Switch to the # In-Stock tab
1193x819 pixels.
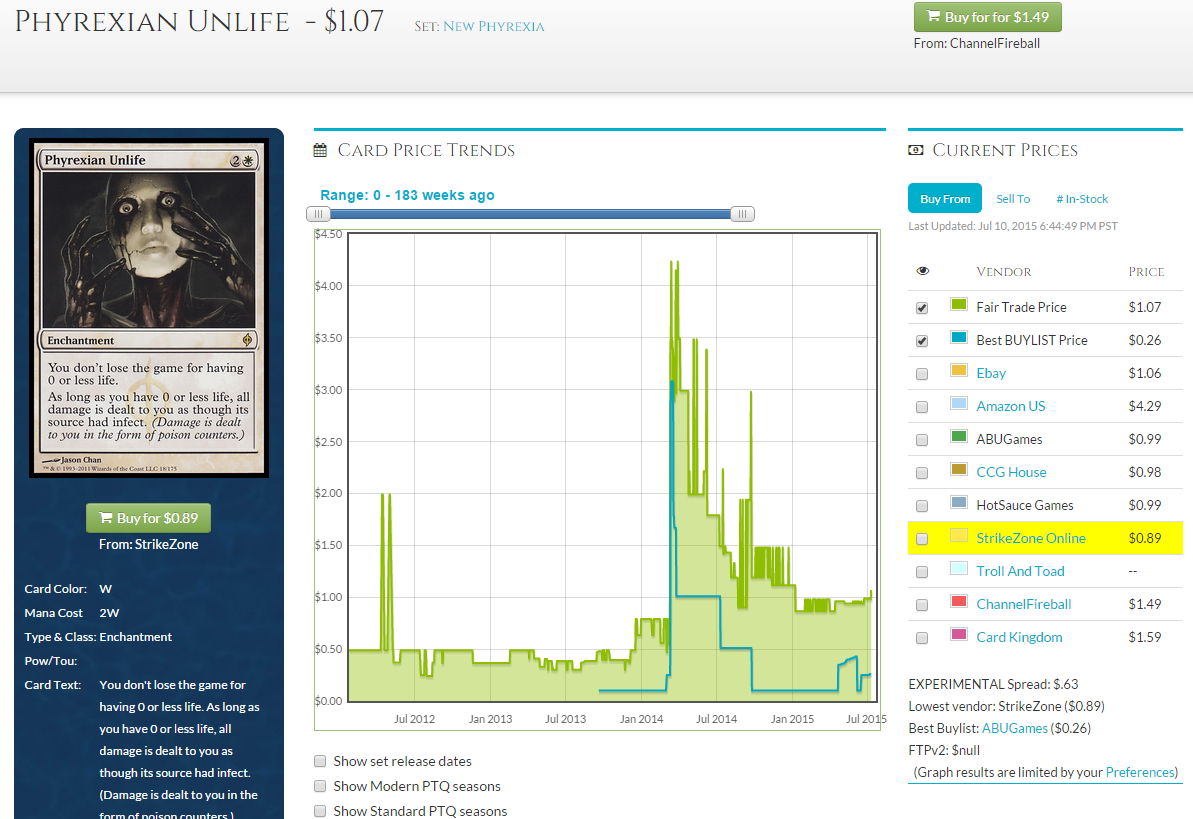pos(1082,199)
